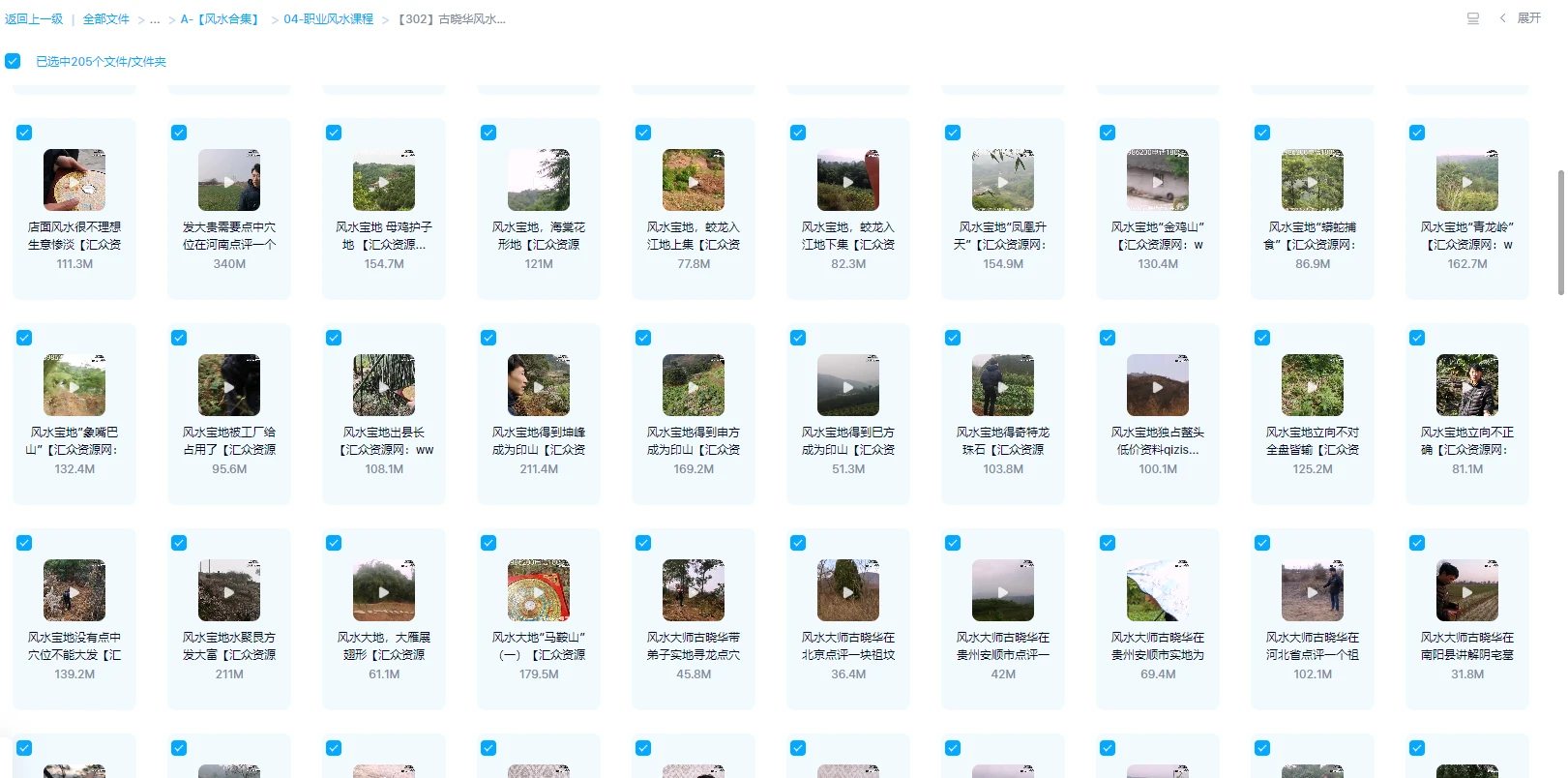The width and height of the screenshot is (1568, 778).
Task: Select the title 风水大地，大雁展翅形
Action: tap(384, 646)
